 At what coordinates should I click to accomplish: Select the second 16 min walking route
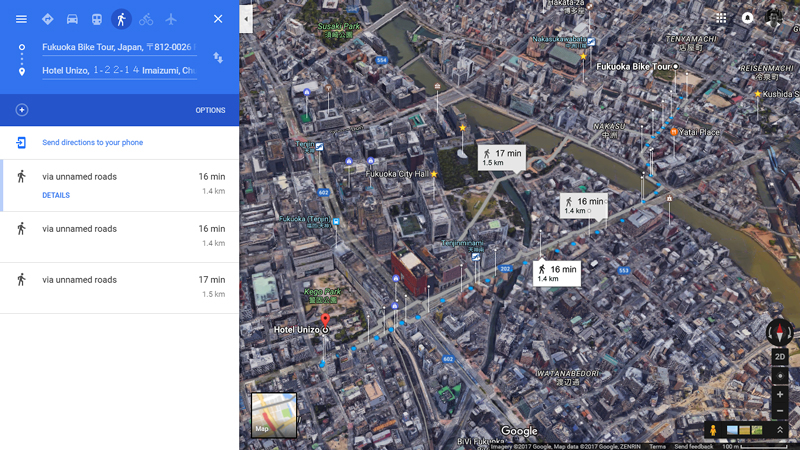(119, 237)
